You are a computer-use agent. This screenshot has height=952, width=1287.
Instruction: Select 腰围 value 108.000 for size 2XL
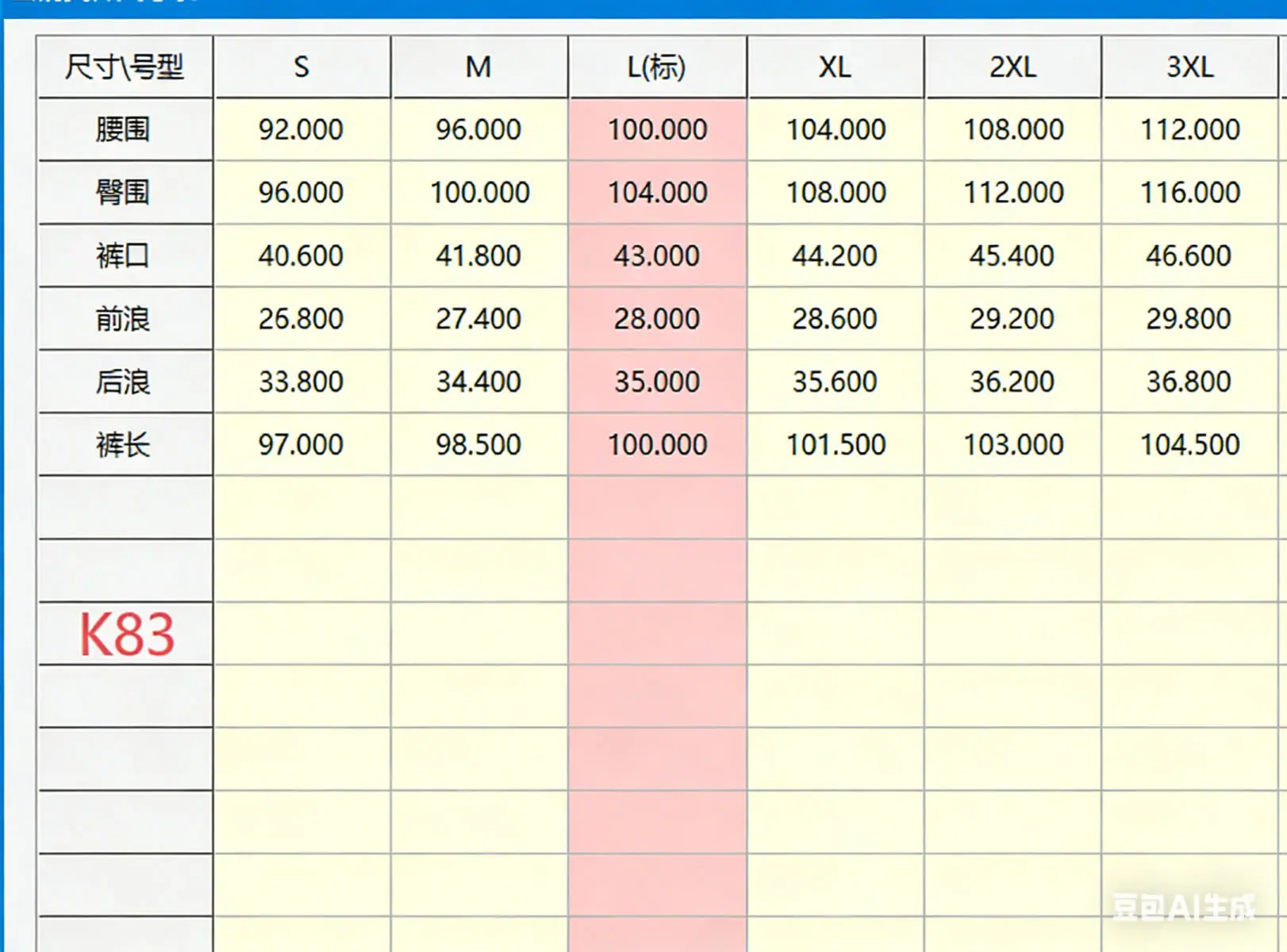coord(1013,129)
